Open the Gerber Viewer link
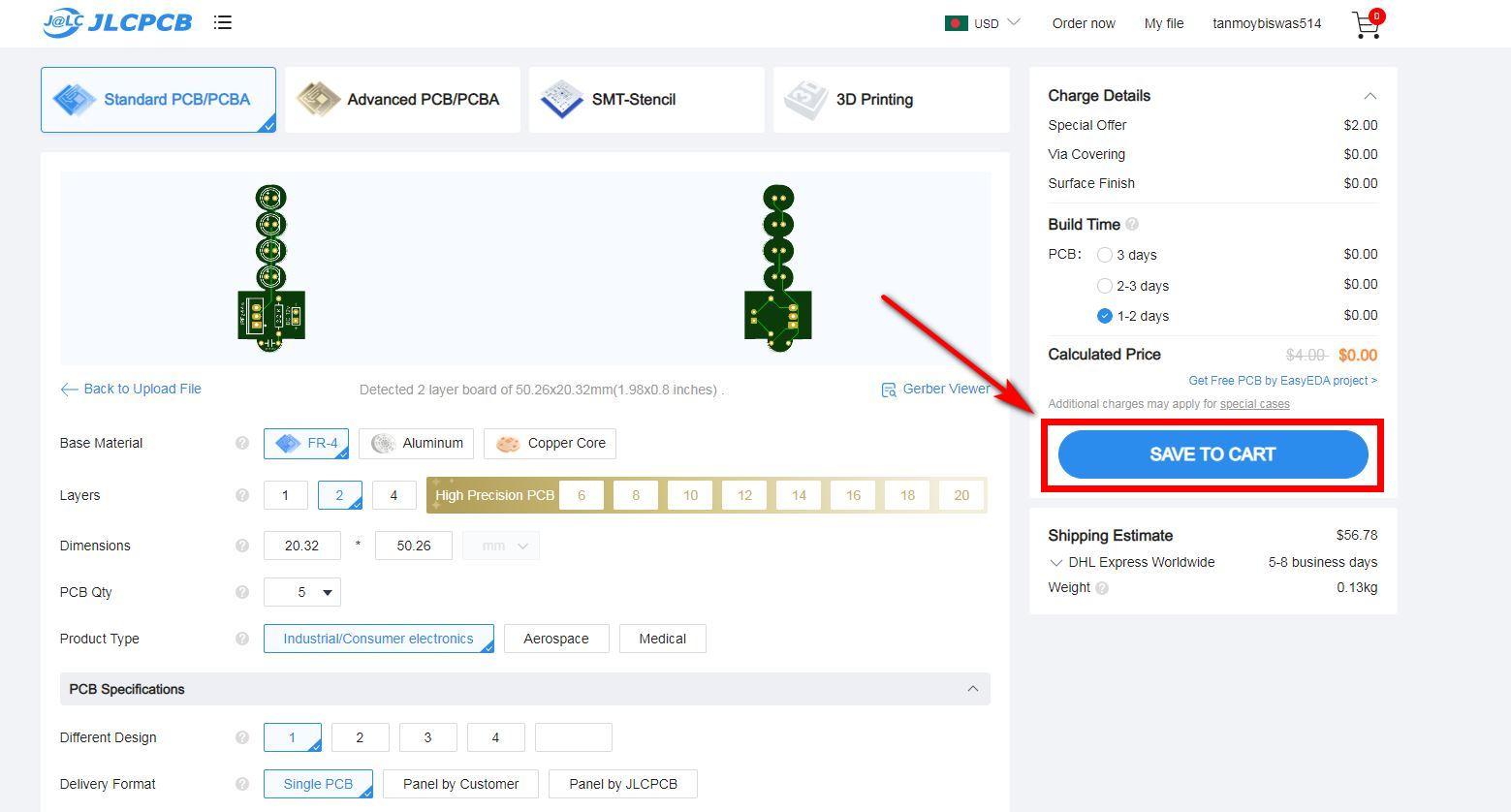Viewport: 1511px width, 812px height. point(946,389)
